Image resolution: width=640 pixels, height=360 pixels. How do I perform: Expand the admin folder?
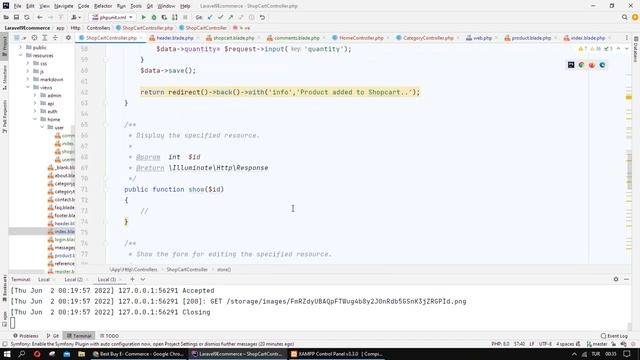35,95
